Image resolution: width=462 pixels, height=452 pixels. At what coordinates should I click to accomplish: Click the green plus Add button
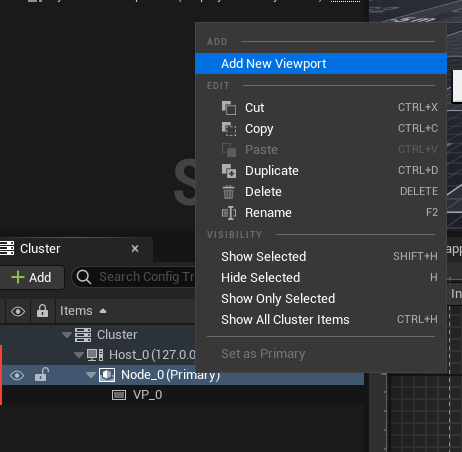tap(32, 277)
